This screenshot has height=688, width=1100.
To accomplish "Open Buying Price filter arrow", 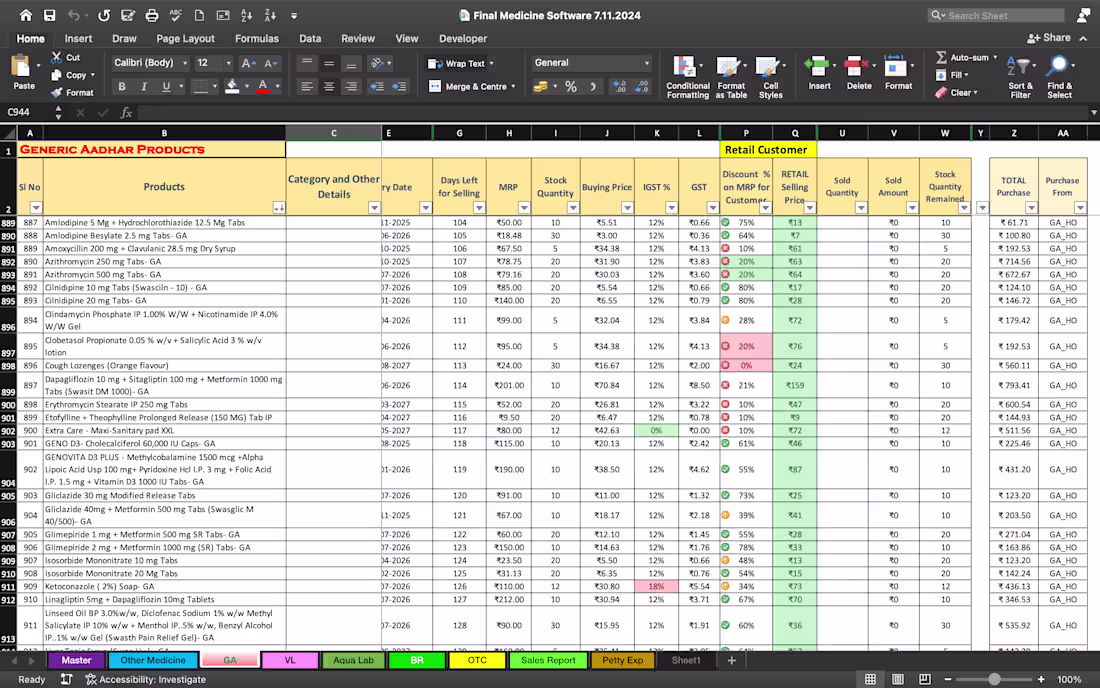I will (627, 208).
